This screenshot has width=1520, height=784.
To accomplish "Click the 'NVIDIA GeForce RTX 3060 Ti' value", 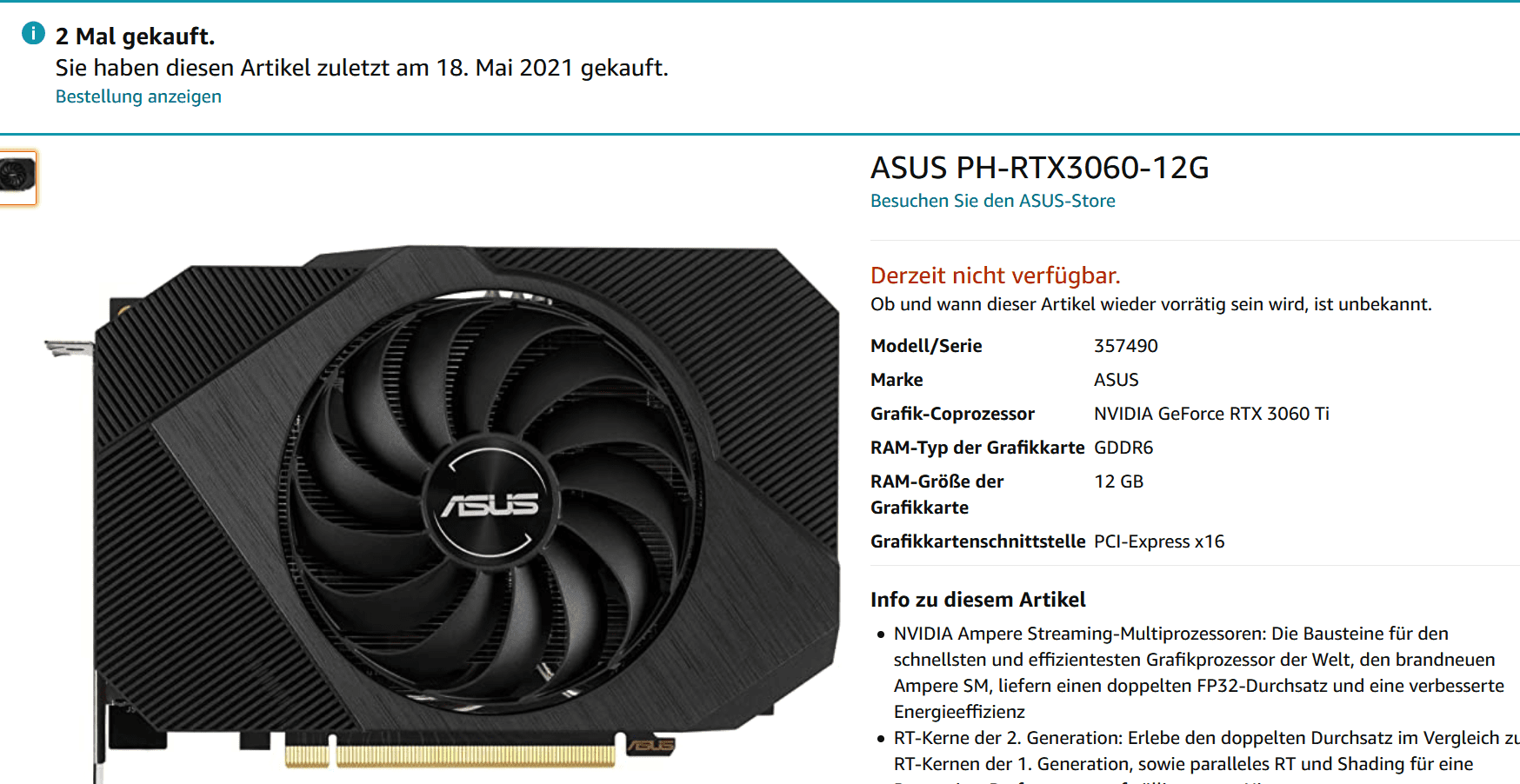I will tap(1211, 414).
